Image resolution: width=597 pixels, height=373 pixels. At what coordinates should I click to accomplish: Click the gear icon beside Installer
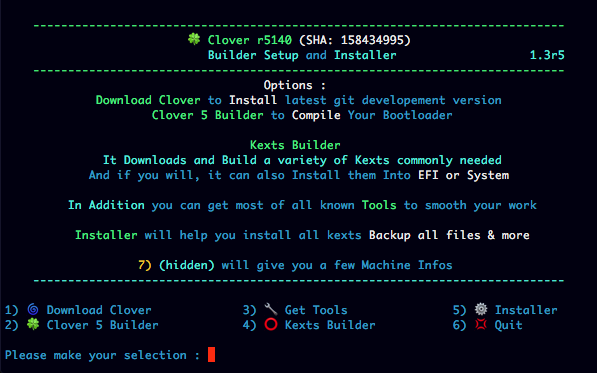coord(481,309)
